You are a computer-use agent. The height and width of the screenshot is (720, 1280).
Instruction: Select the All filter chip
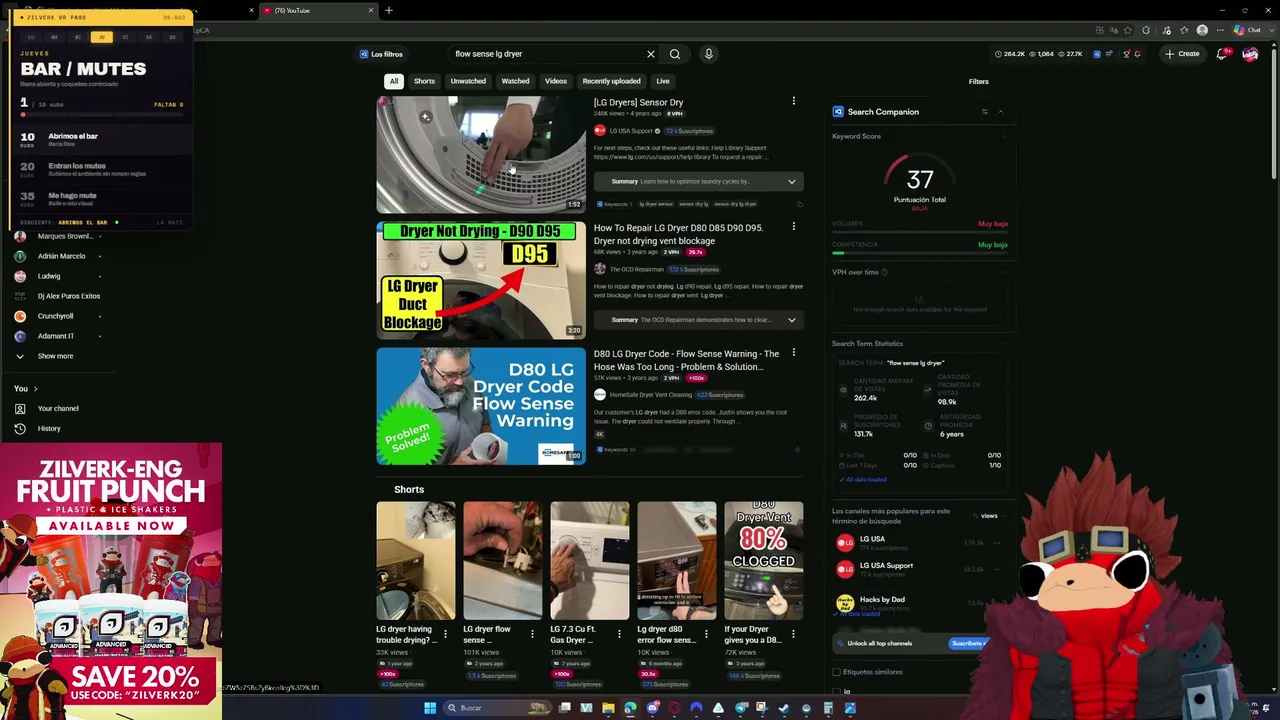point(394,81)
